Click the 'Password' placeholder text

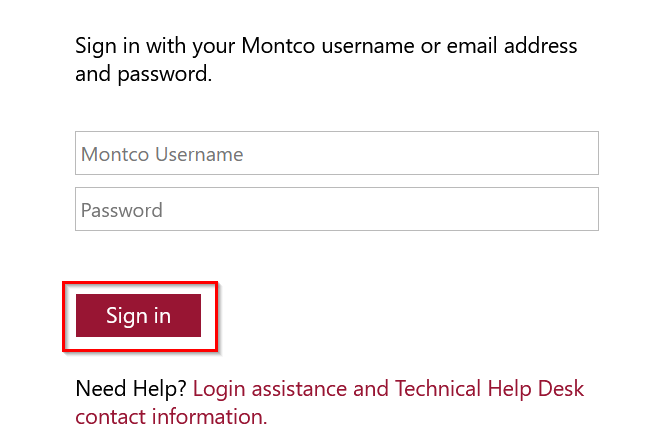point(122,210)
